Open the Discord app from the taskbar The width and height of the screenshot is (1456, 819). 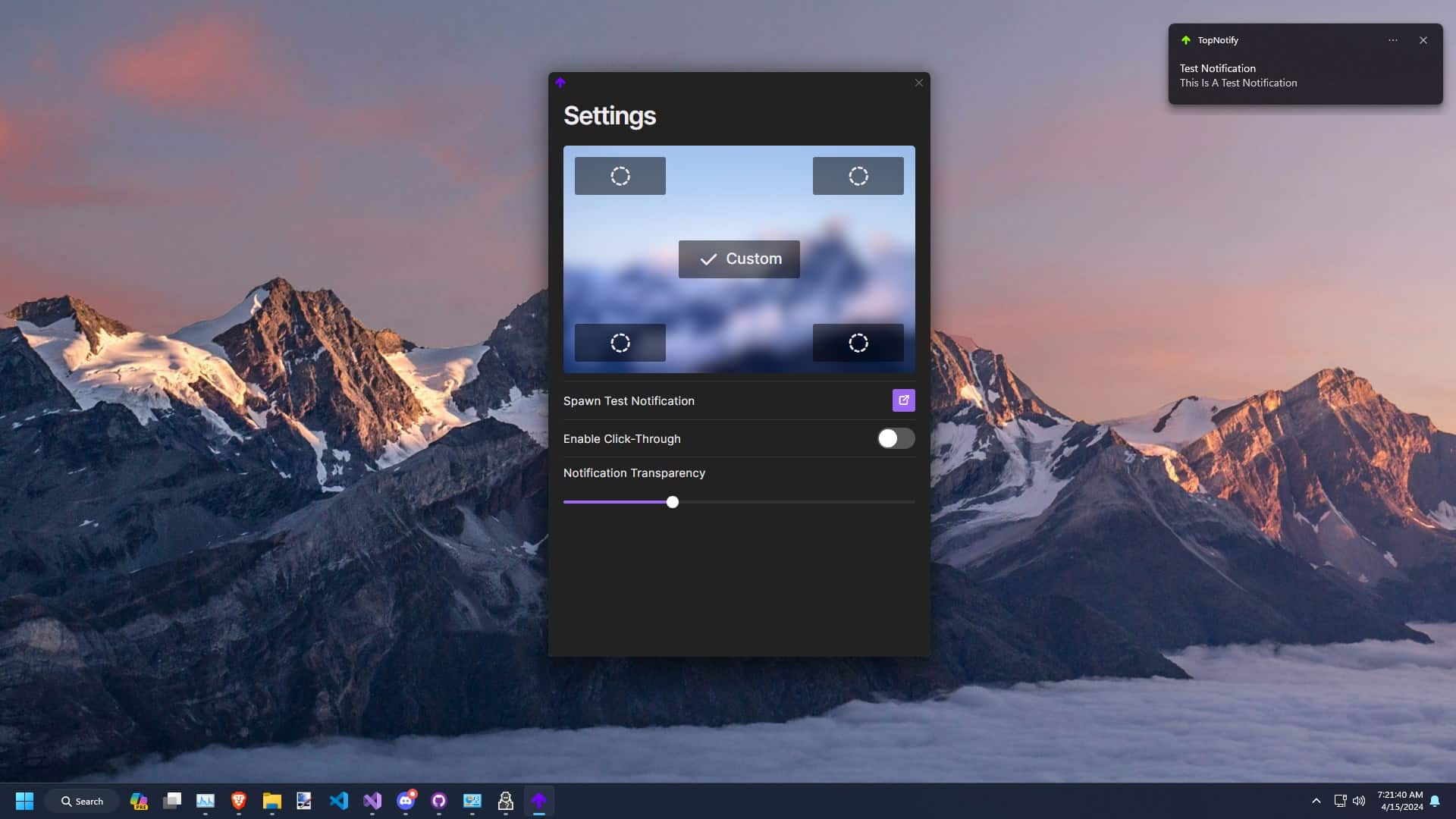[404, 801]
